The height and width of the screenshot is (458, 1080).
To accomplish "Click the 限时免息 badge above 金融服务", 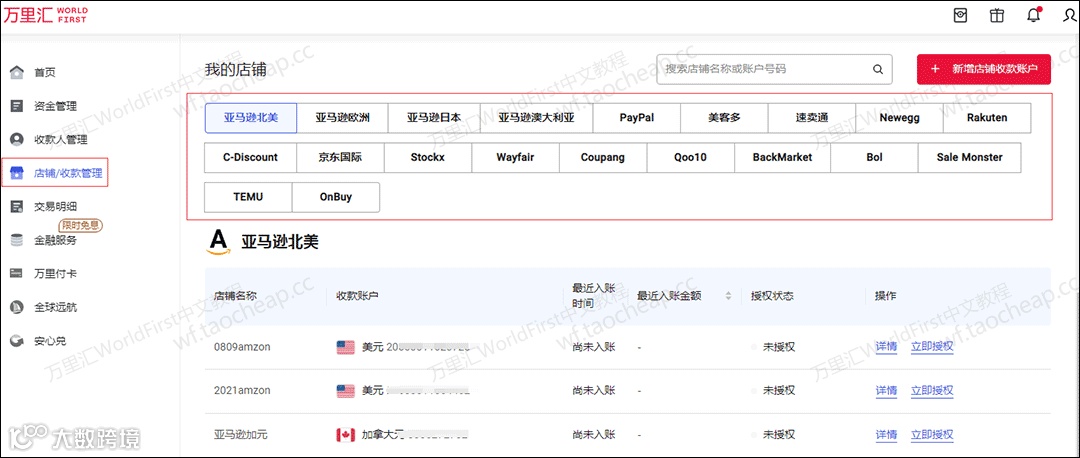I will coord(81,225).
